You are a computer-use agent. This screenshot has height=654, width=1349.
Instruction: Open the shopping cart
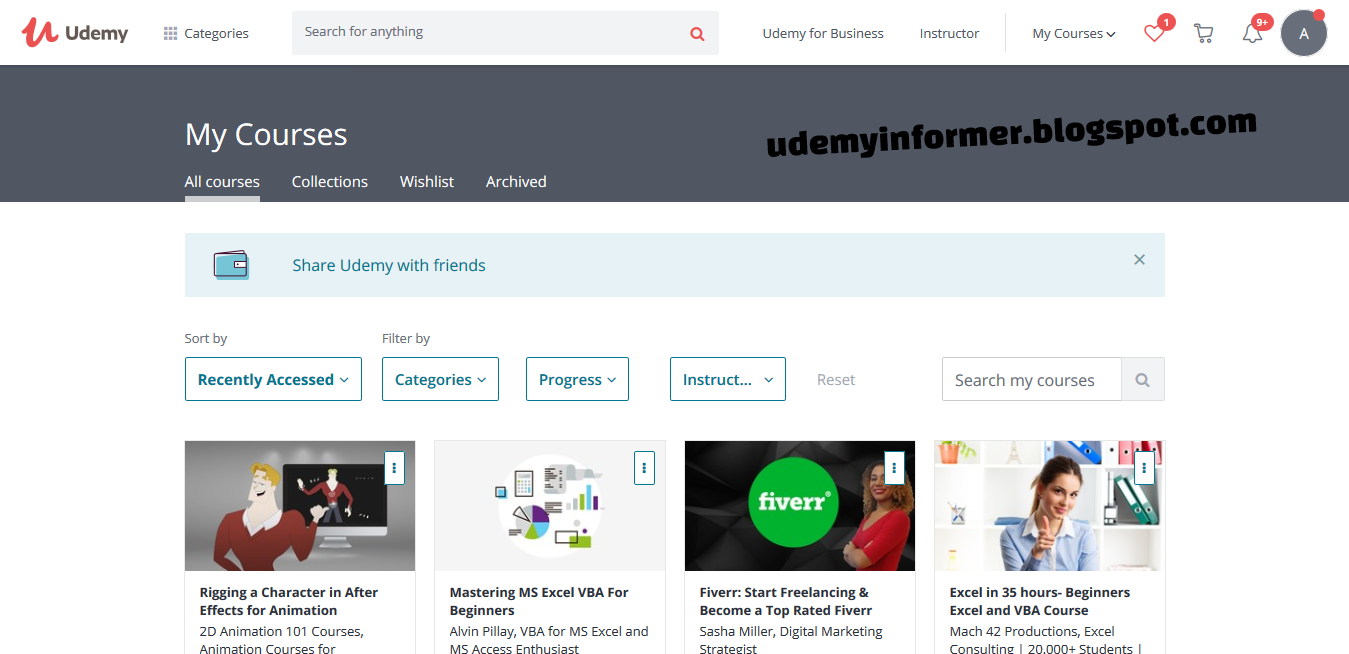[x=1203, y=32]
